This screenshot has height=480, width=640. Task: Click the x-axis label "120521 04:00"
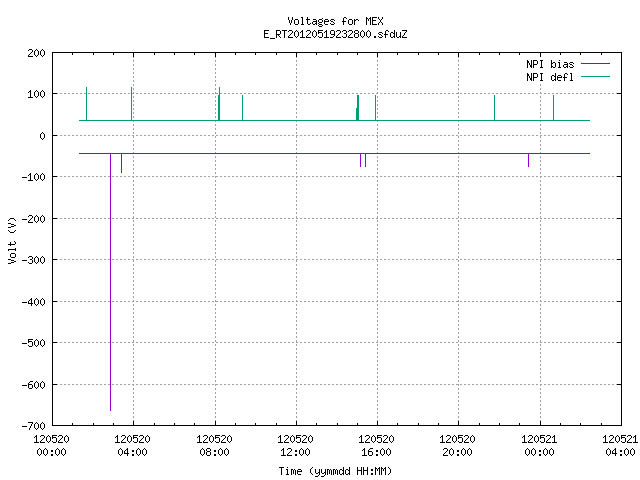coord(620,446)
